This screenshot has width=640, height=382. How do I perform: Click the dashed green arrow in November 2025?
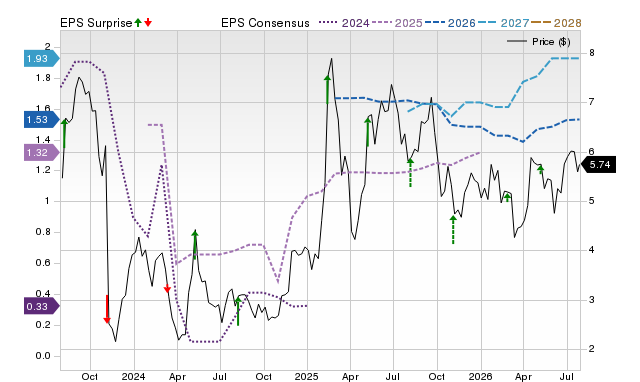point(453,230)
